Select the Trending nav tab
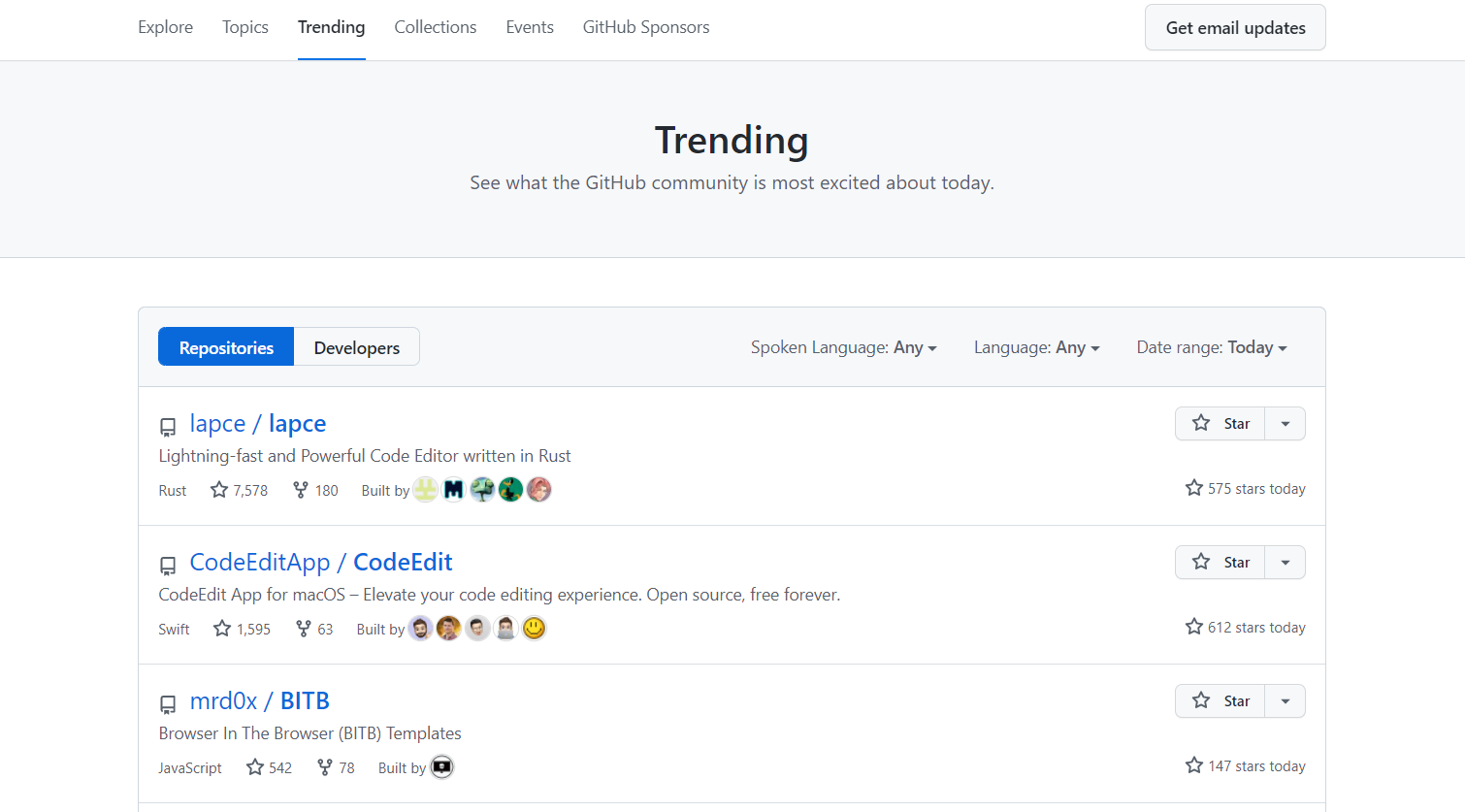This screenshot has height=812, width=1465. click(331, 27)
